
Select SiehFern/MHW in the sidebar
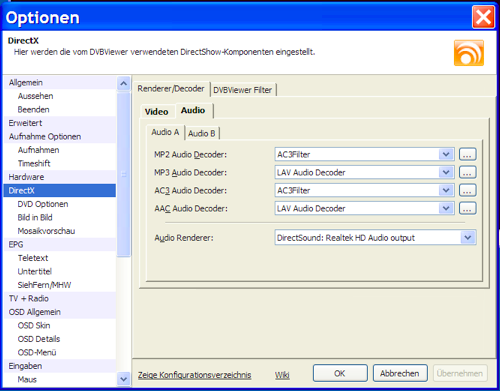tap(60, 285)
